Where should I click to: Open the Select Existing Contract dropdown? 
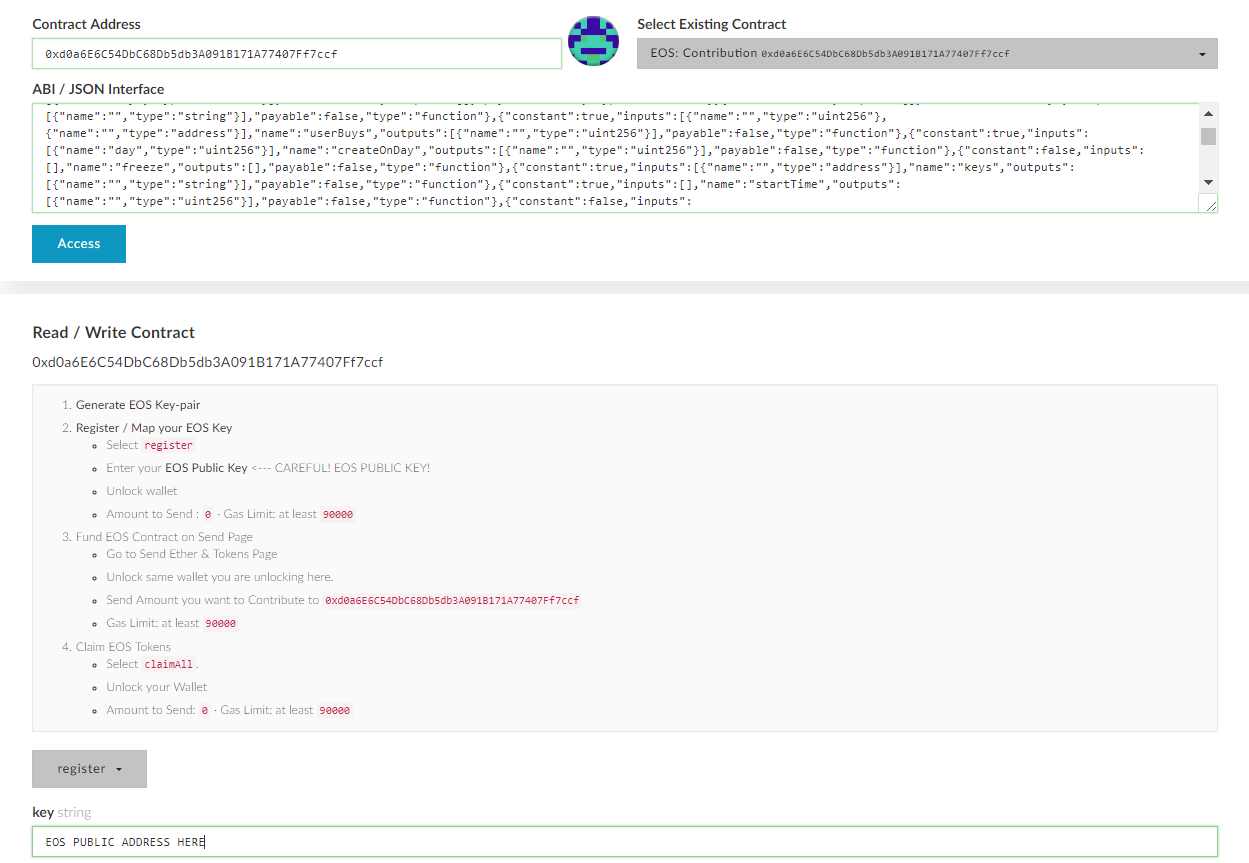pyautogui.click(x=926, y=54)
